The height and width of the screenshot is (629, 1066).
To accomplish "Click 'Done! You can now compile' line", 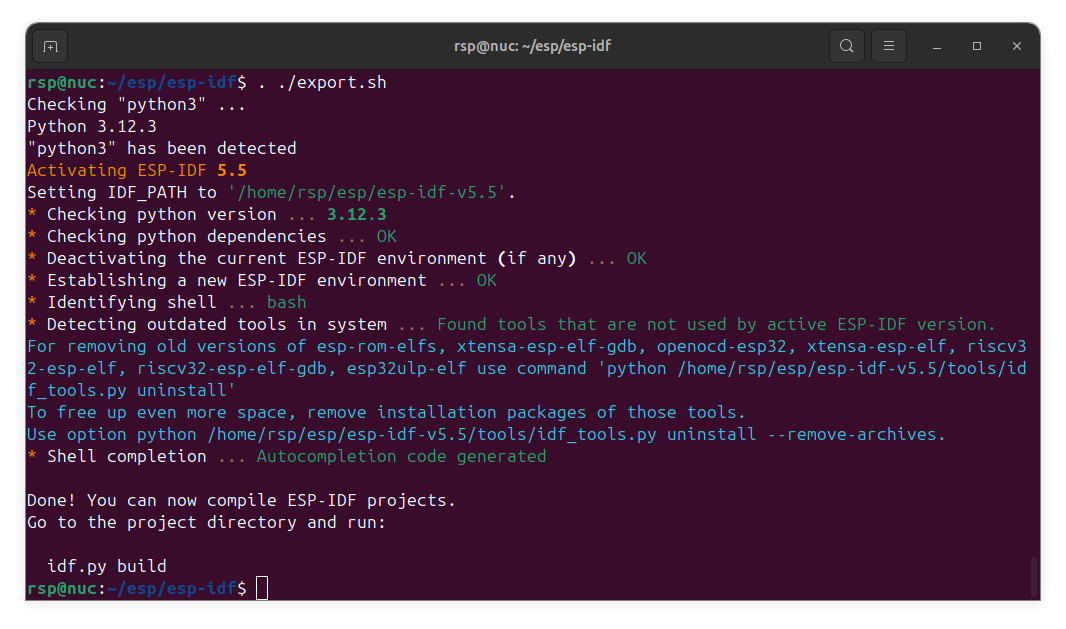I will [x=241, y=500].
